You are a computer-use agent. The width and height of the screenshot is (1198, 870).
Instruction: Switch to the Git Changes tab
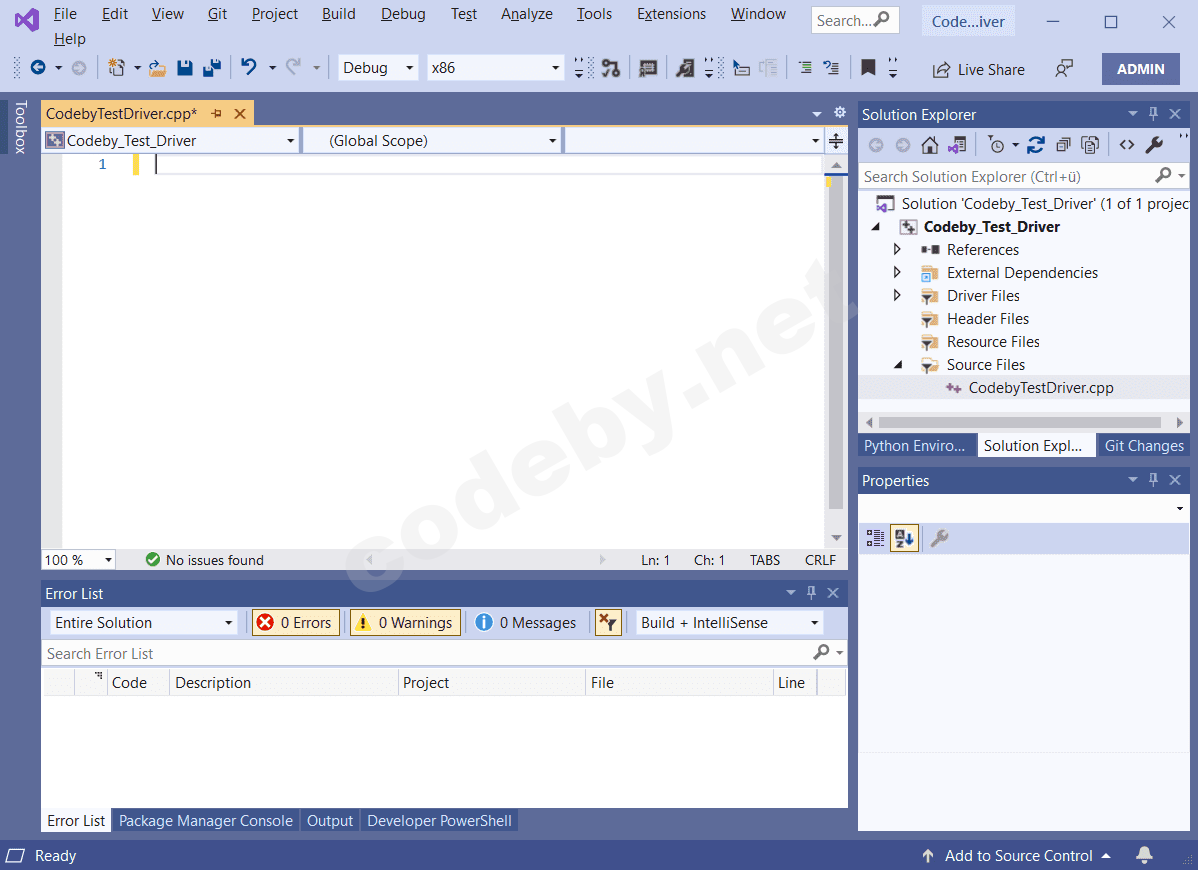click(1144, 445)
